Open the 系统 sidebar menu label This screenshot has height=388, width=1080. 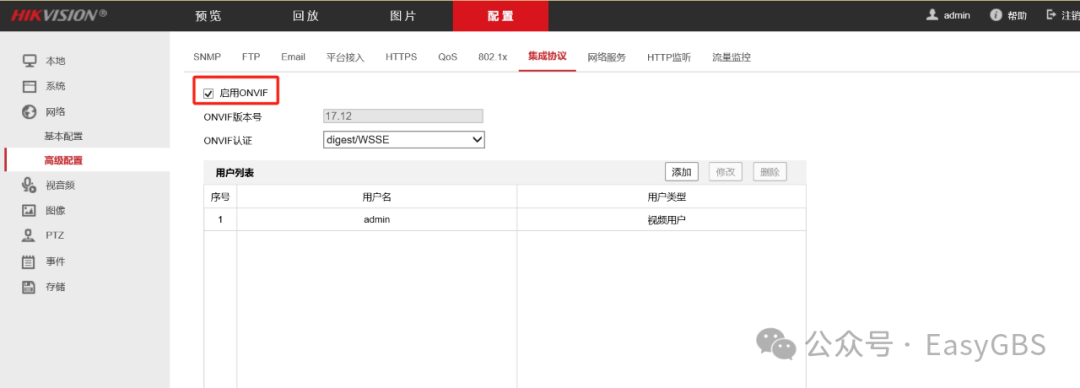pos(56,86)
